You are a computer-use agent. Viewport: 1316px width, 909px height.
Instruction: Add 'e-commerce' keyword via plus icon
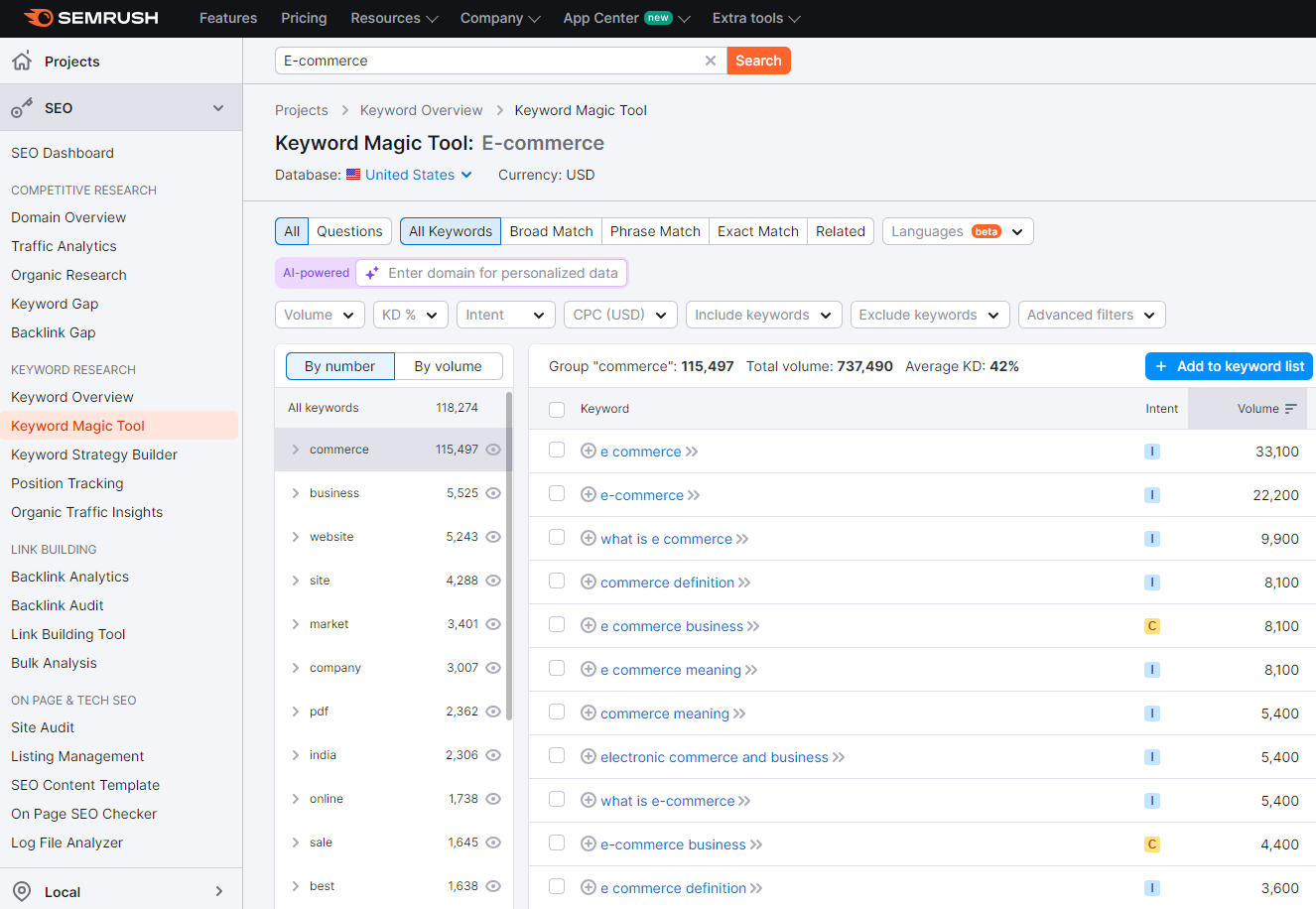(589, 495)
